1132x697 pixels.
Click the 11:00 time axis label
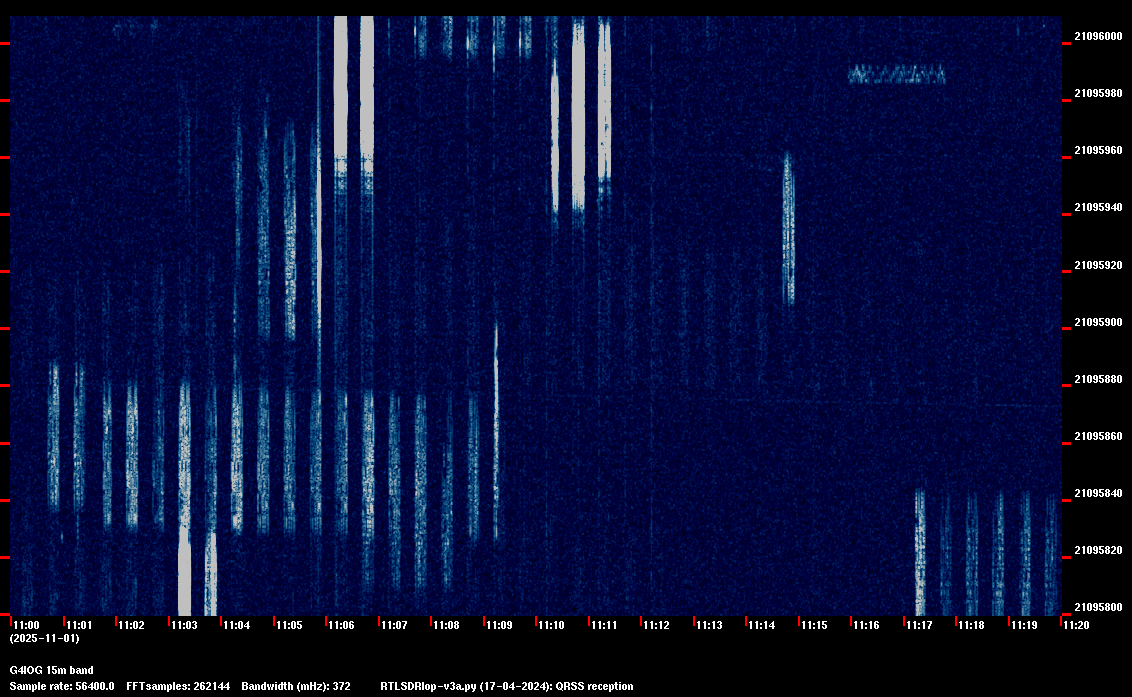point(26,625)
